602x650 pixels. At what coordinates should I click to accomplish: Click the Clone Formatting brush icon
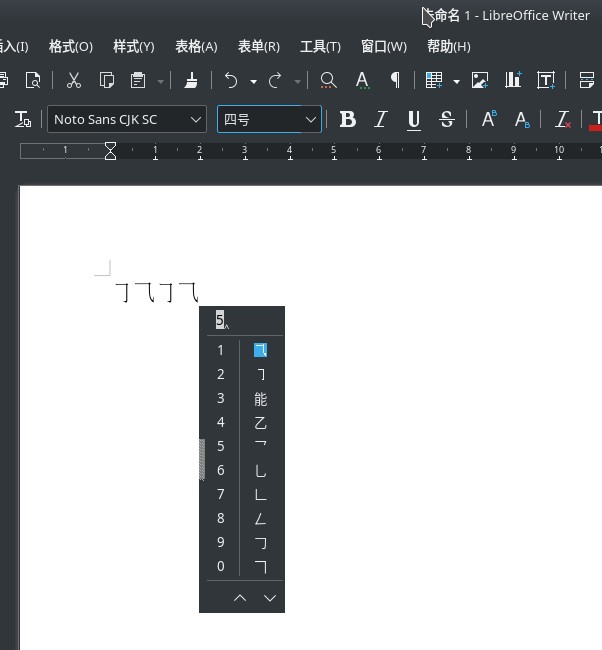pos(191,80)
